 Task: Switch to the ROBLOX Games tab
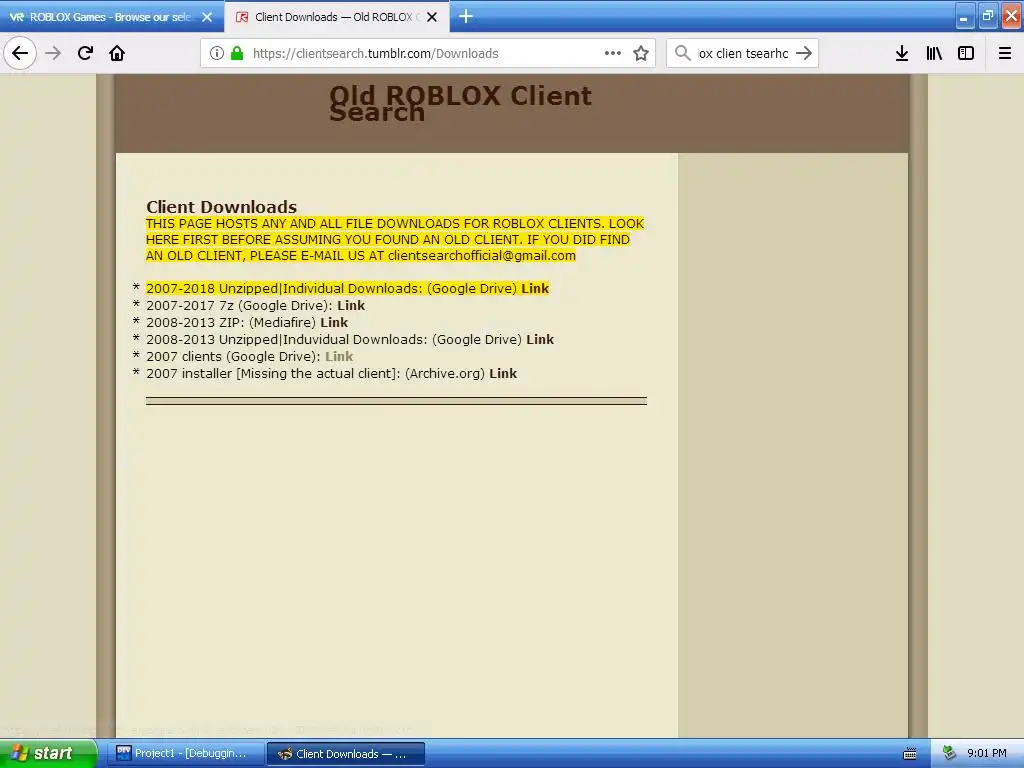point(111,17)
